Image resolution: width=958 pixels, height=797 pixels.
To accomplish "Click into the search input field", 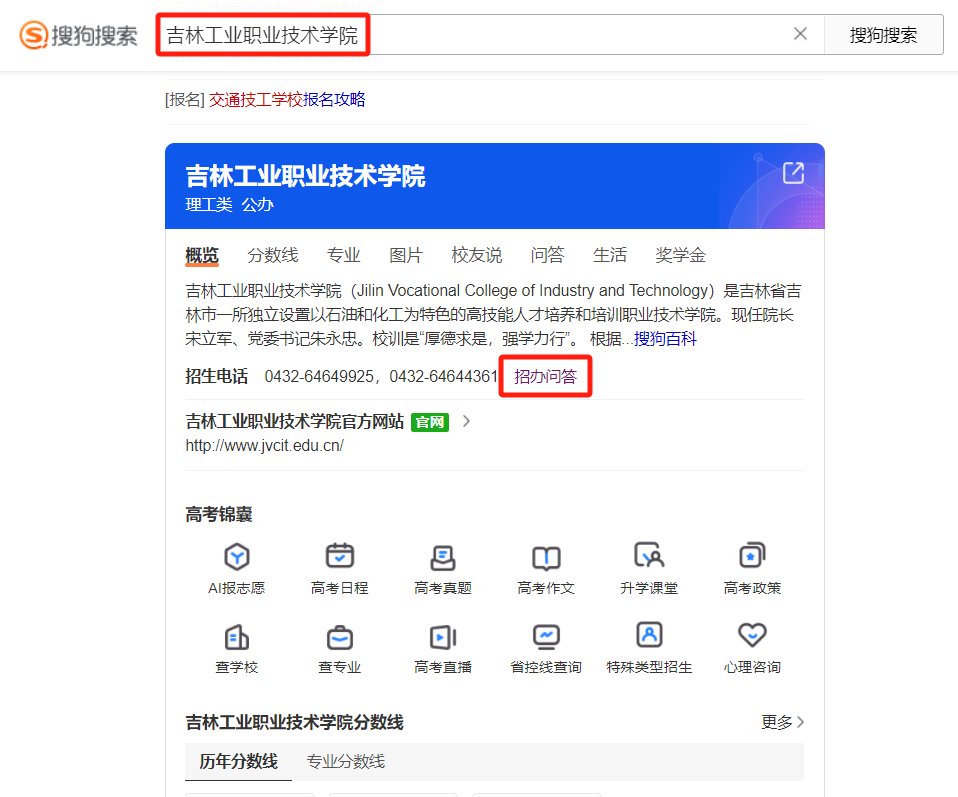I will point(570,35).
